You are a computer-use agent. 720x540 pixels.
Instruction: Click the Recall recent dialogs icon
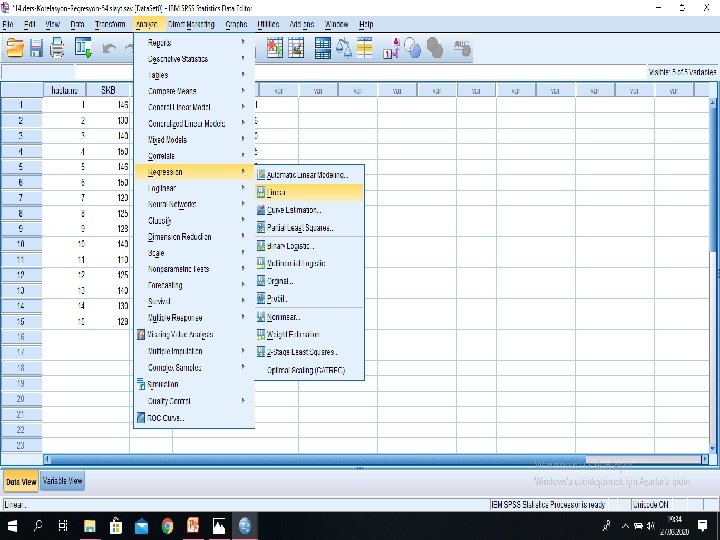(x=83, y=48)
